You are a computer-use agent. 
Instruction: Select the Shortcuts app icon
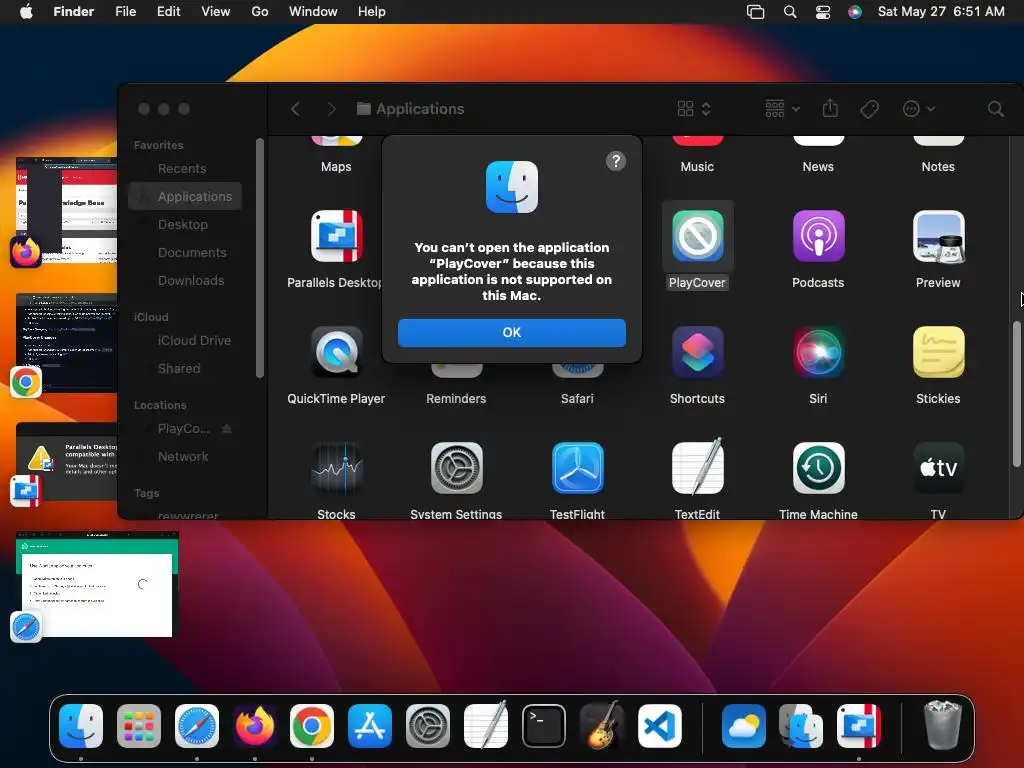click(697, 352)
